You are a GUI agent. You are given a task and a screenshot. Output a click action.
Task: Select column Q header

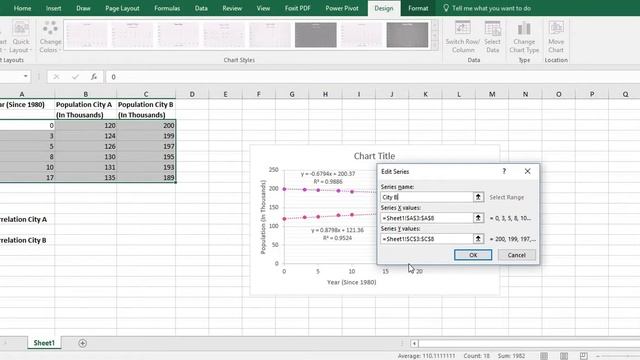(625, 94)
